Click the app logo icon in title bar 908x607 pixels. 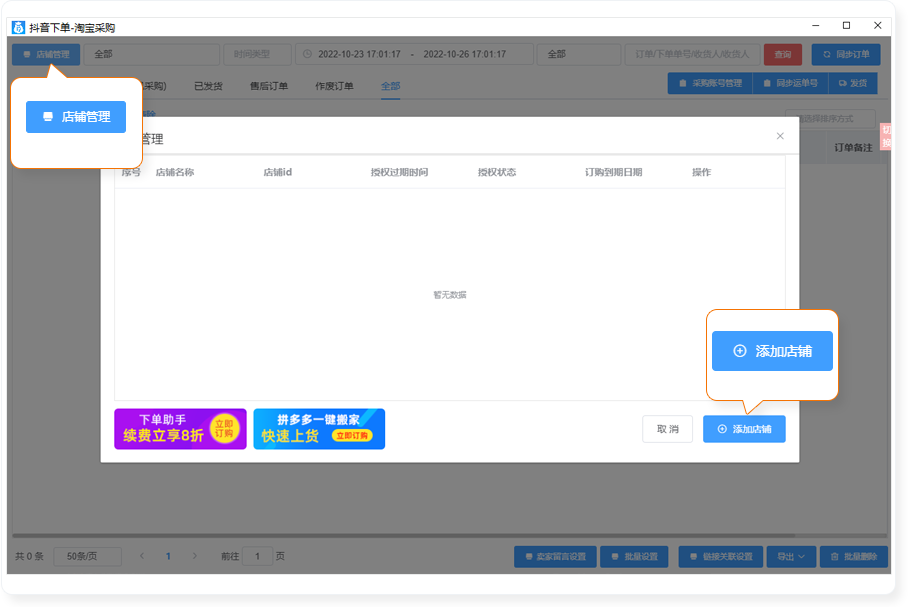coord(19,27)
